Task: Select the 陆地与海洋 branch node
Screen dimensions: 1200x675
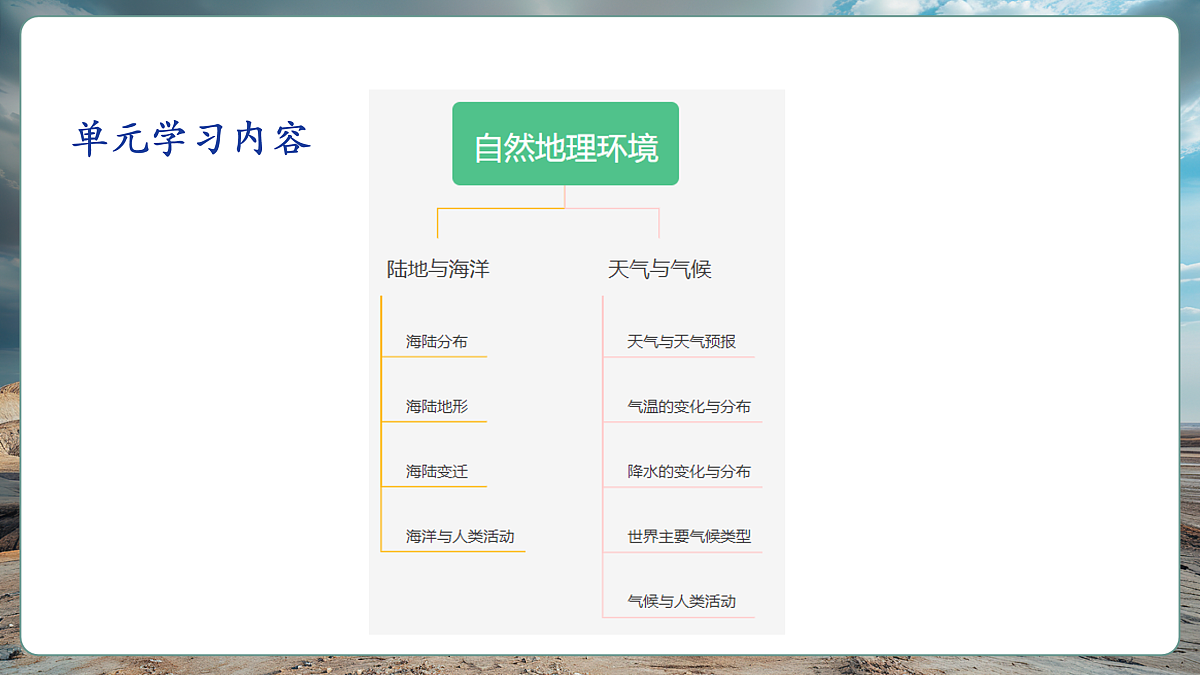Action: [x=438, y=269]
